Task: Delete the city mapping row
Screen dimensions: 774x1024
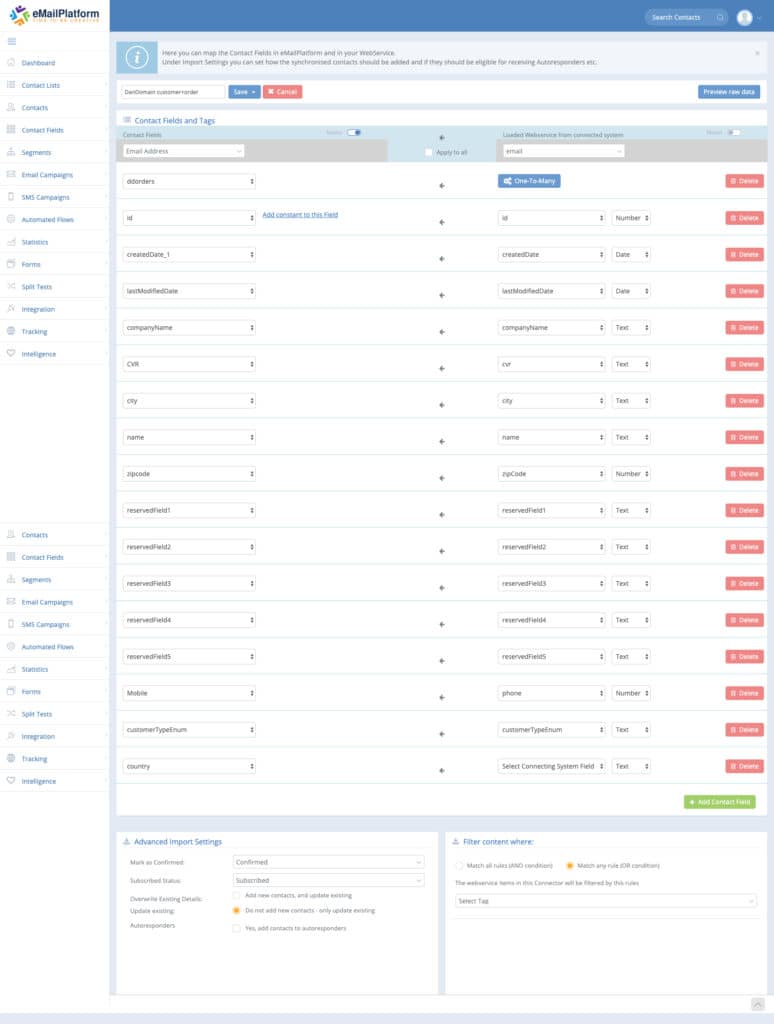Action: 745,400
